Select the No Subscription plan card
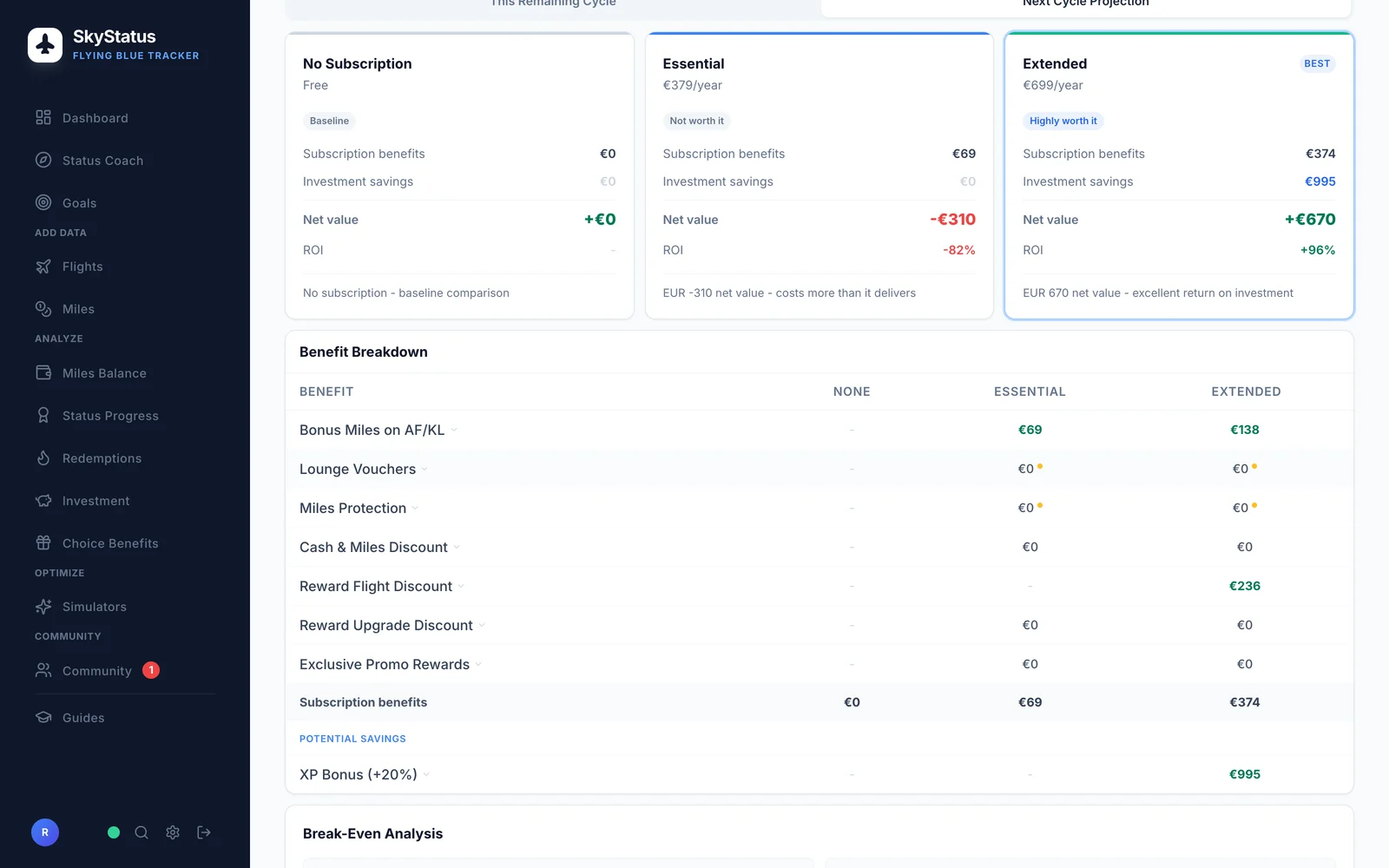The height and width of the screenshot is (868, 1389). 459,175
